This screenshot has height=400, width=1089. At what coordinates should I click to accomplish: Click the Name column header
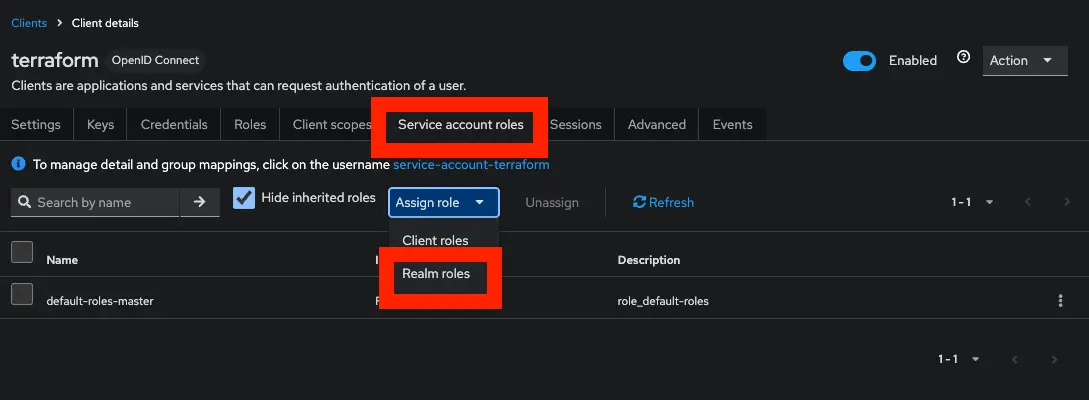pos(62,260)
